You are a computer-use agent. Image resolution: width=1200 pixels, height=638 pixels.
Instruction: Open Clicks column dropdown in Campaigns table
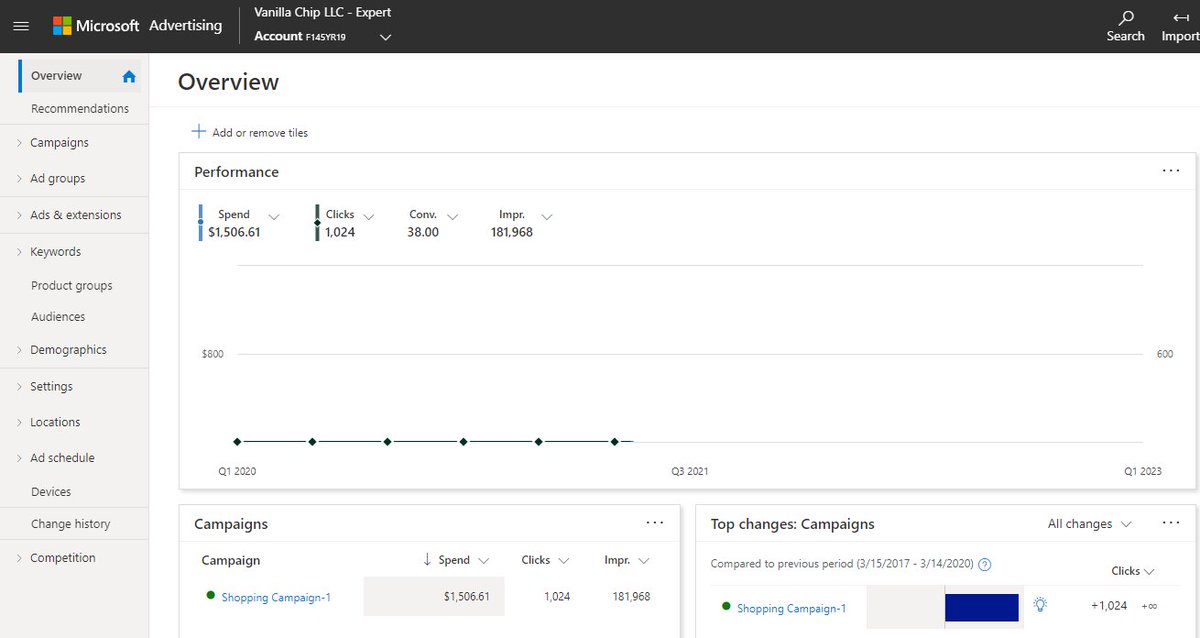(x=563, y=561)
